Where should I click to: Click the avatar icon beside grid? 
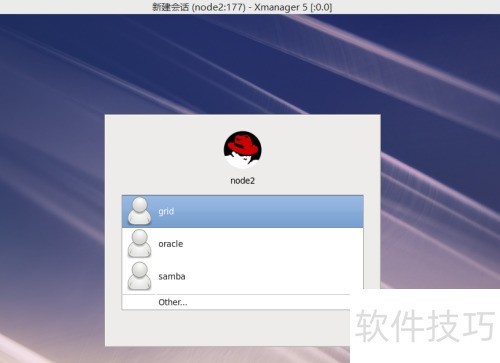139,211
